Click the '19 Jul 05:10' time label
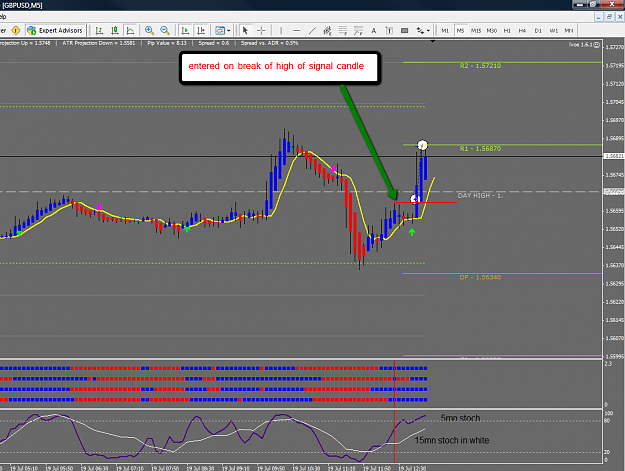This screenshot has height=471, width=625. tap(24, 468)
